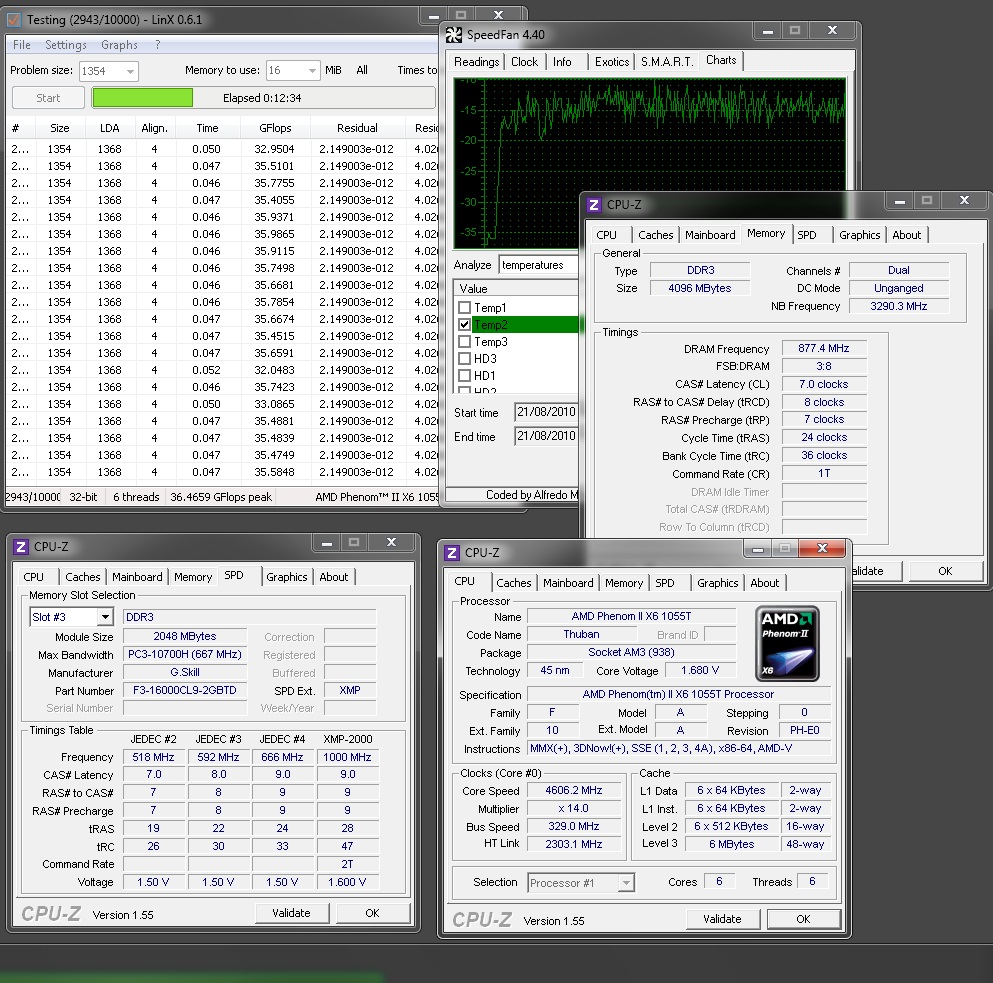Click the Z icon of CPU-Z SPD window
The image size is (993, 983).
(21, 547)
